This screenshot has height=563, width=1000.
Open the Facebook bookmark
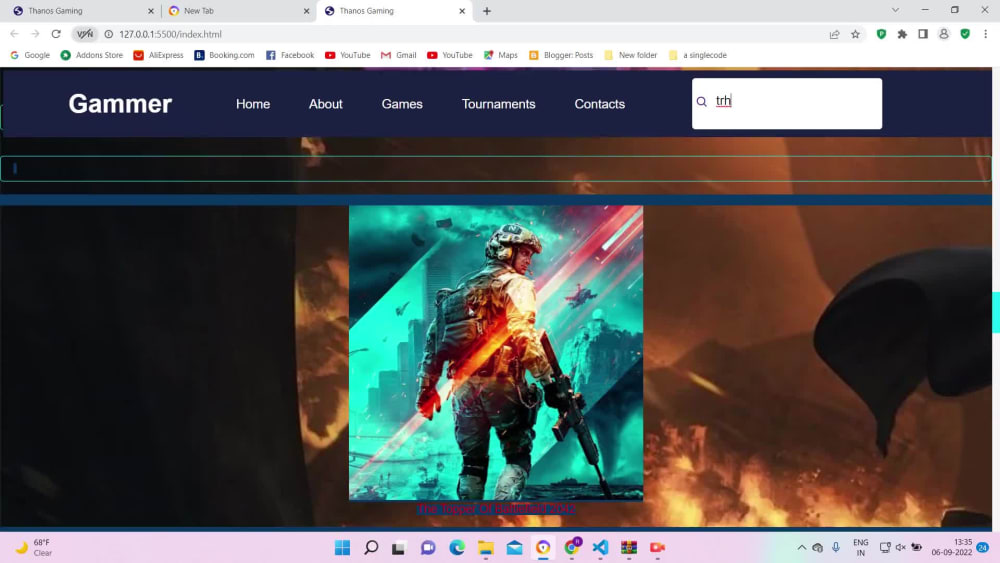pyautogui.click(x=290, y=55)
